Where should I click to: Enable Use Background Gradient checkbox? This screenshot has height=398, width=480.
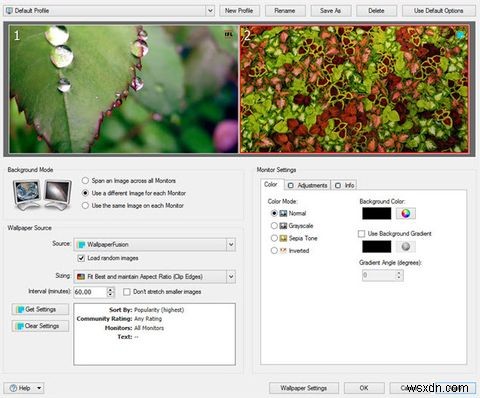click(x=361, y=234)
